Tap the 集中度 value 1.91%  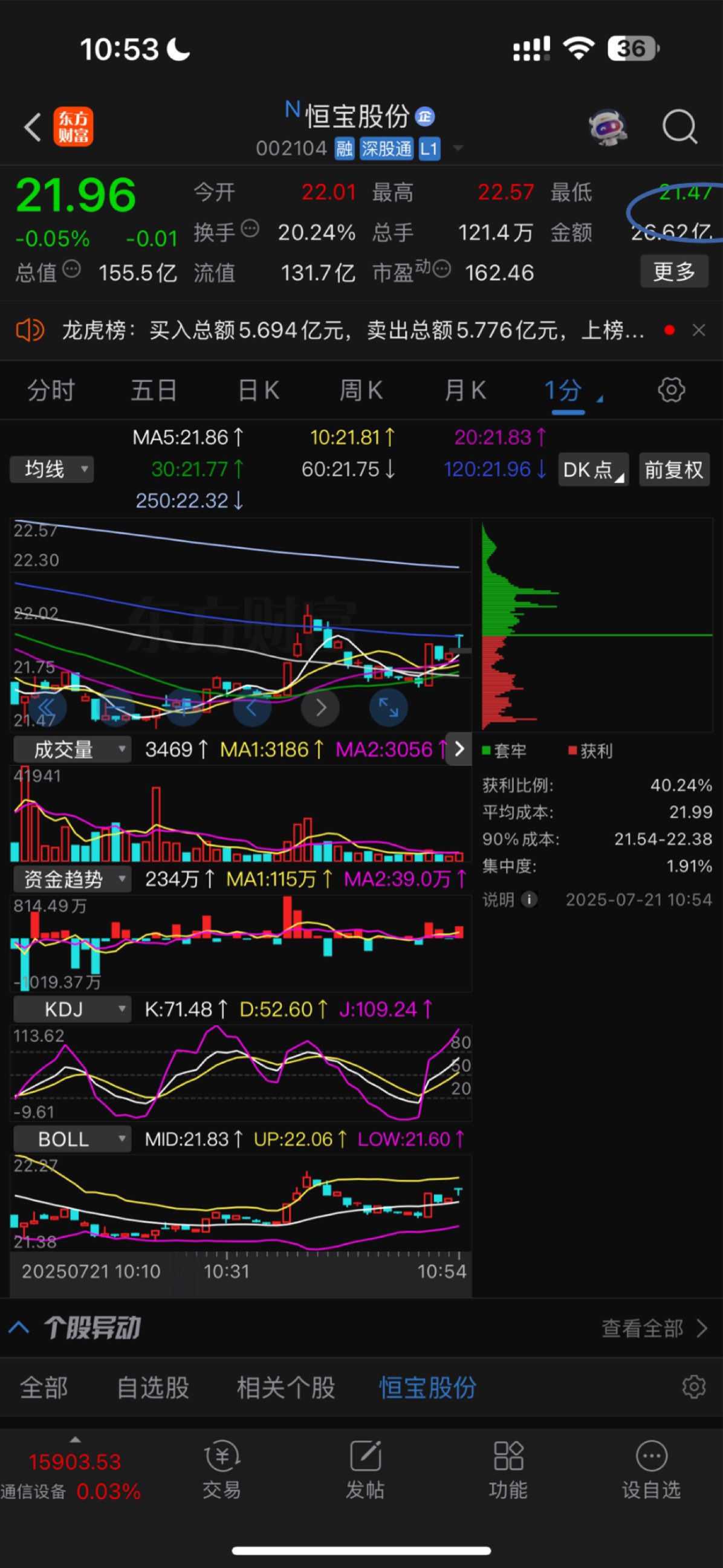689,866
